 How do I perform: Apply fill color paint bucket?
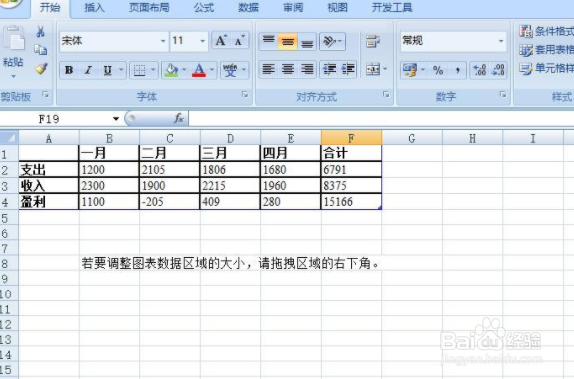point(171,70)
